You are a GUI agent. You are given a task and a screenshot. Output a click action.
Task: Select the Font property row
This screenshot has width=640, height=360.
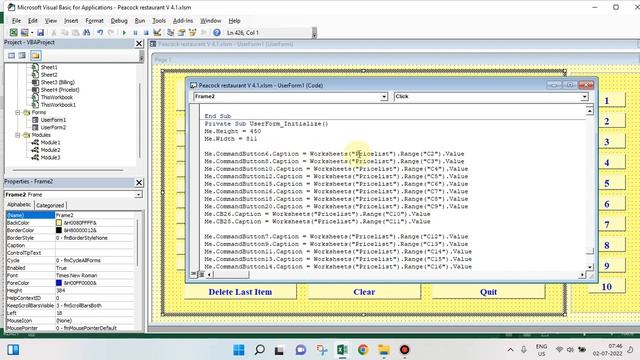pyautogui.click(x=70, y=276)
